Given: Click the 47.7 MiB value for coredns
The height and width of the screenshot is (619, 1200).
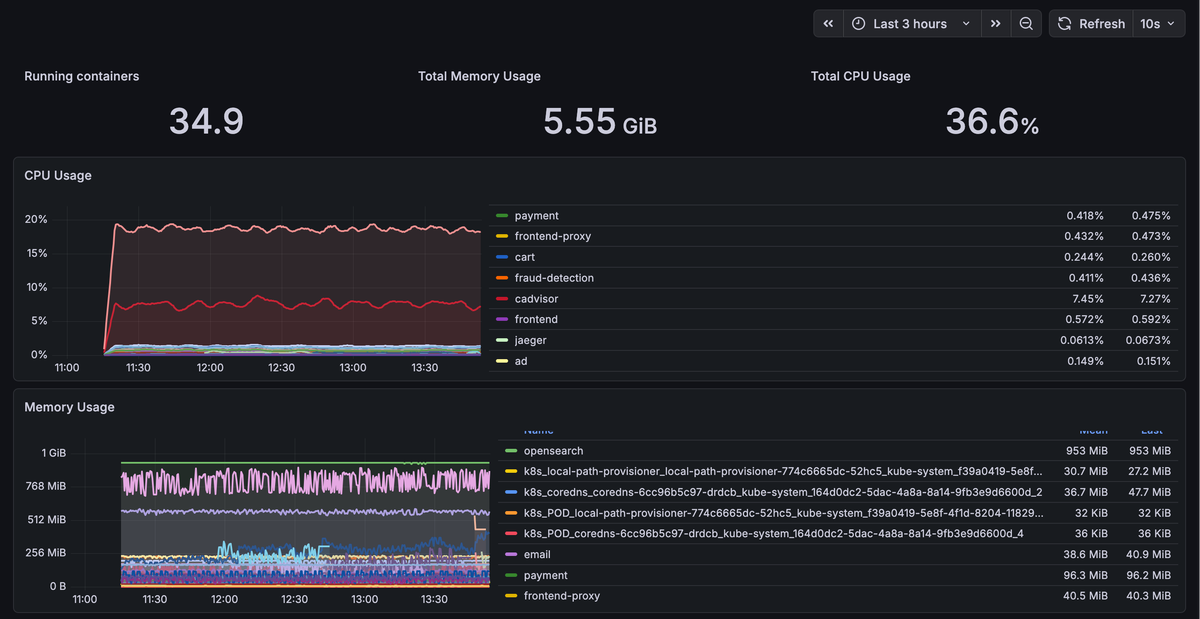Looking at the screenshot, I should click(x=1150, y=492).
